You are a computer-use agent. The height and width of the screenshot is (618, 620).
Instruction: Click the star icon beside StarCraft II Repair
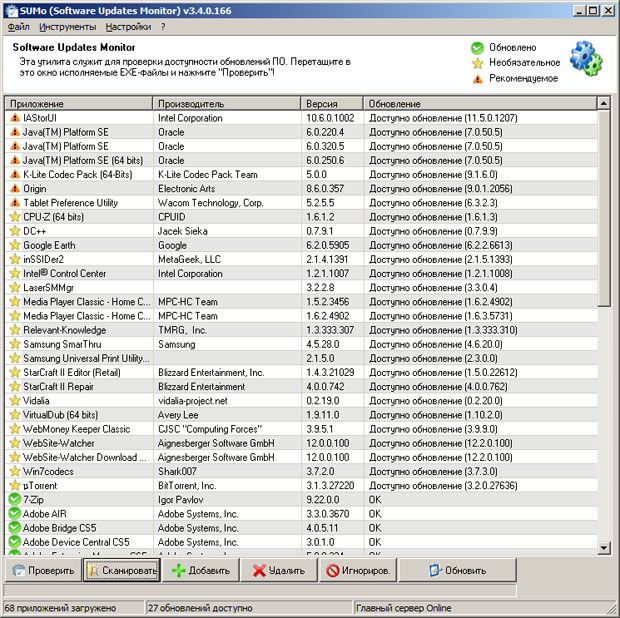[15, 386]
